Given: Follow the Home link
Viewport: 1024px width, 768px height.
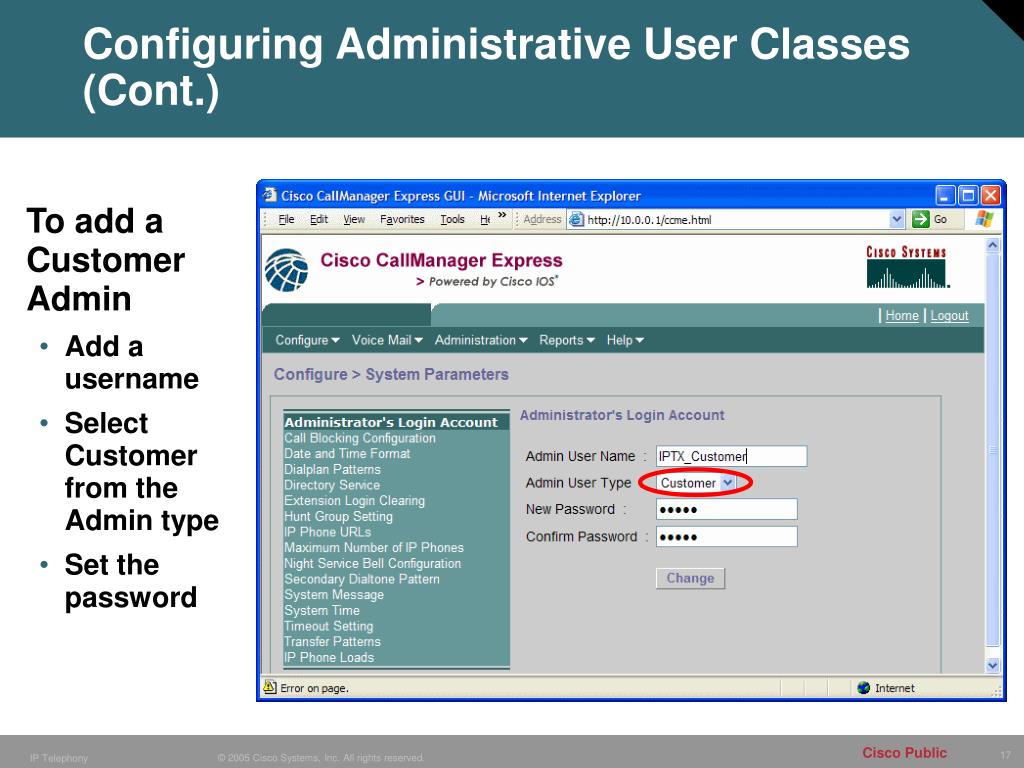Looking at the screenshot, I should pos(902,315).
